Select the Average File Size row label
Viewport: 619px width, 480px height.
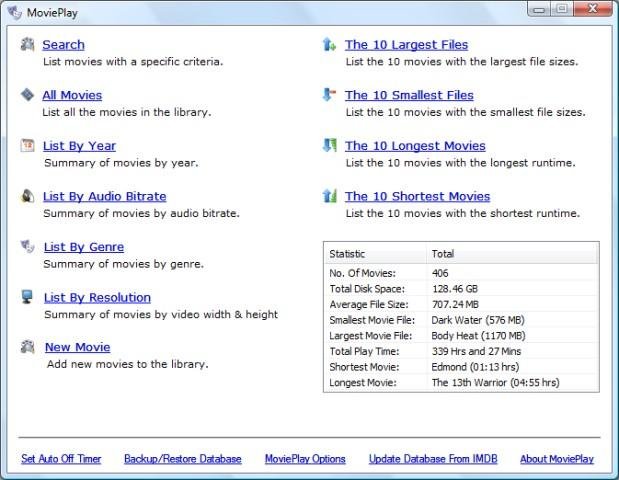369,304
